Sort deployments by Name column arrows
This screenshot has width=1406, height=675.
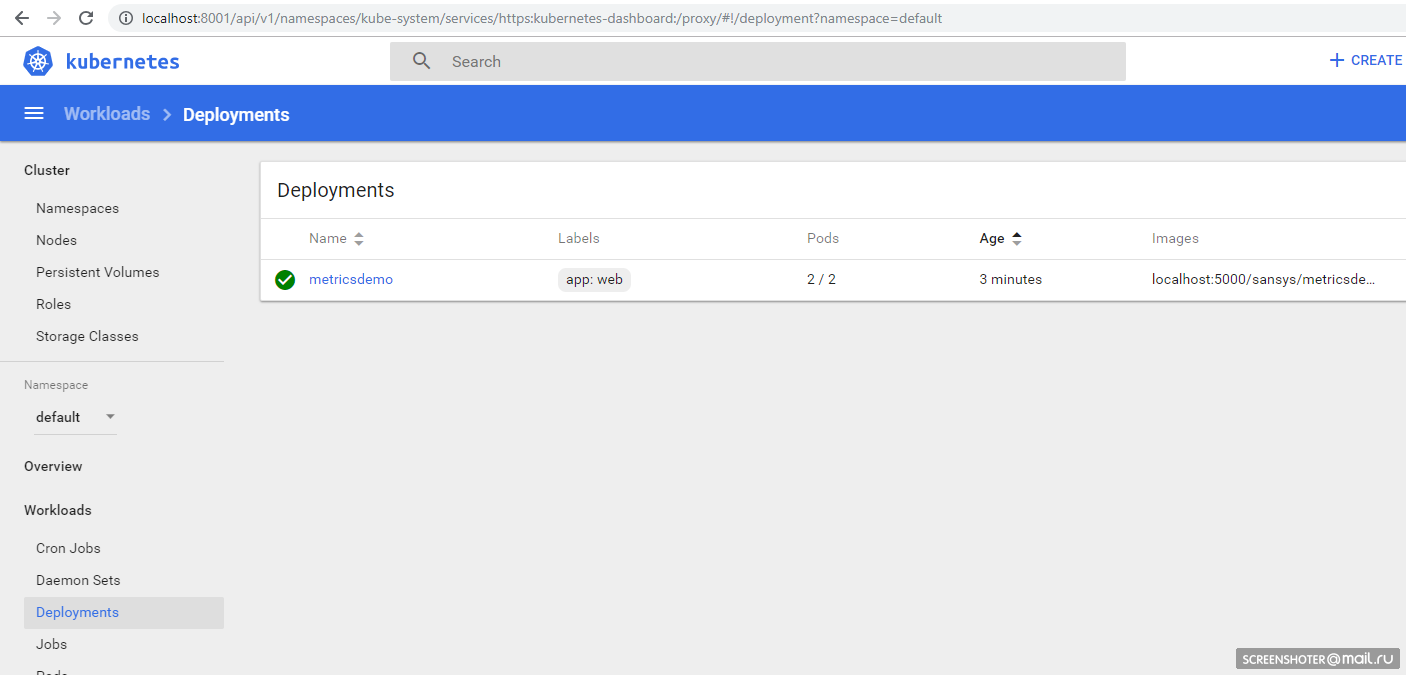tap(359, 239)
